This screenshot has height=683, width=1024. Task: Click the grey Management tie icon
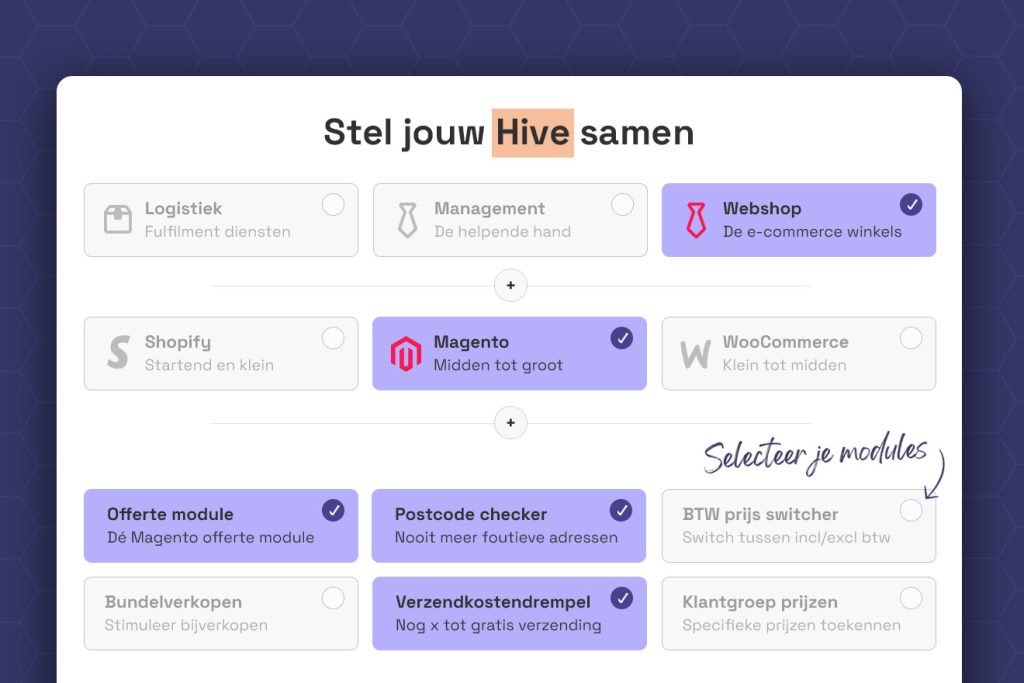(x=407, y=220)
